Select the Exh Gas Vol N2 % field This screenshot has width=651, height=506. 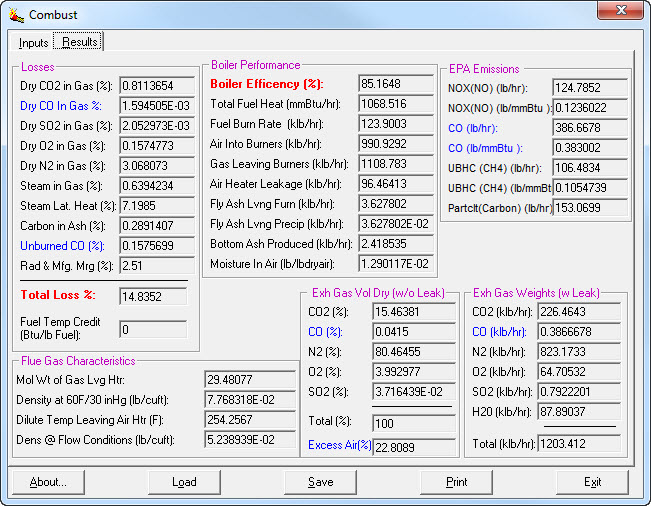(414, 352)
